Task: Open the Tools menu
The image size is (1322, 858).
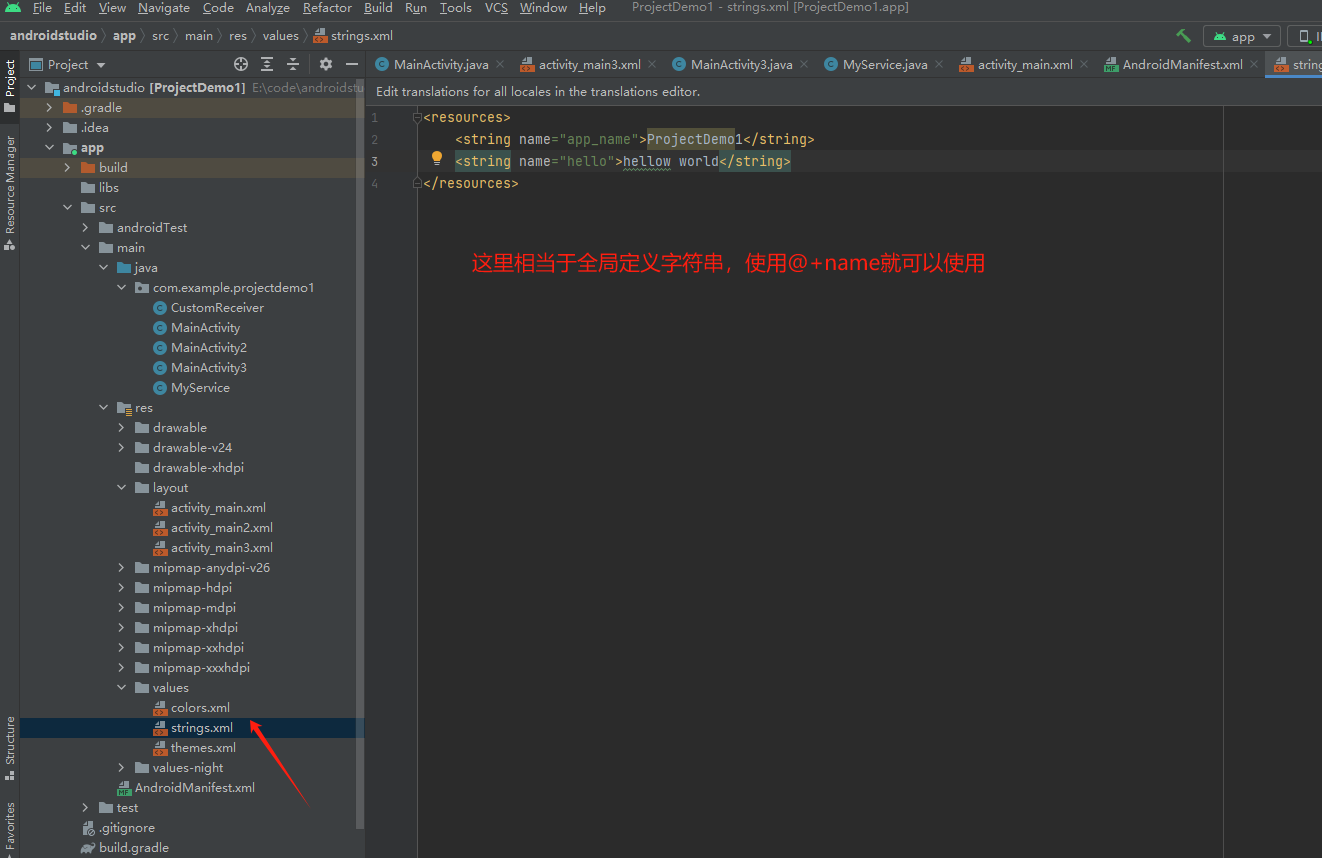Action: (x=455, y=8)
